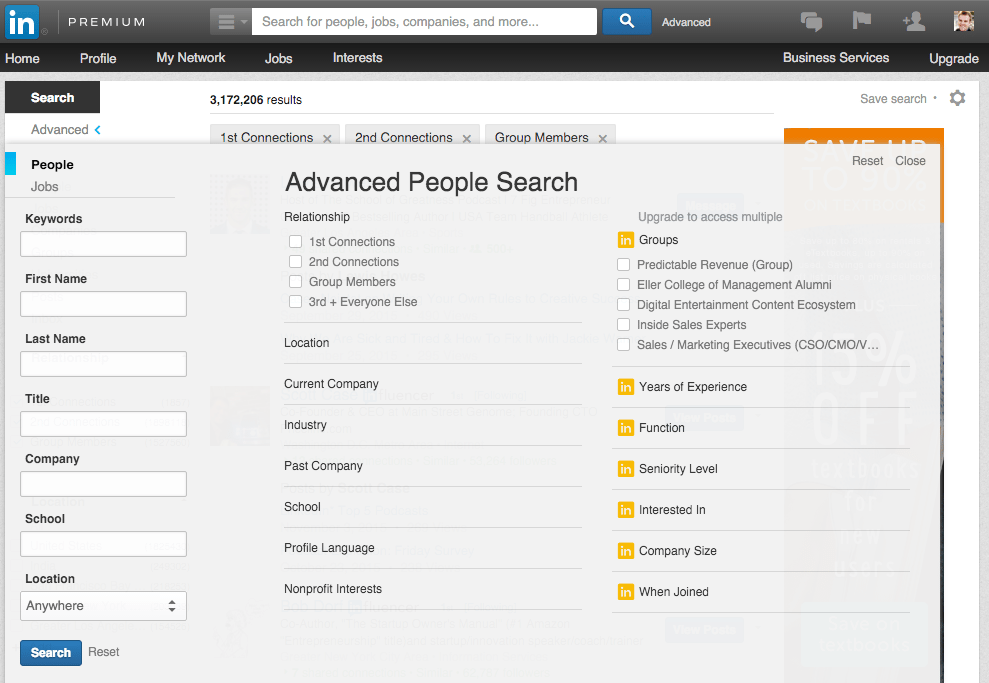This screenshot has width=989, height=683.
Task: Open the Profile menu
Action: pyautogui.click(x=98, y=59)
